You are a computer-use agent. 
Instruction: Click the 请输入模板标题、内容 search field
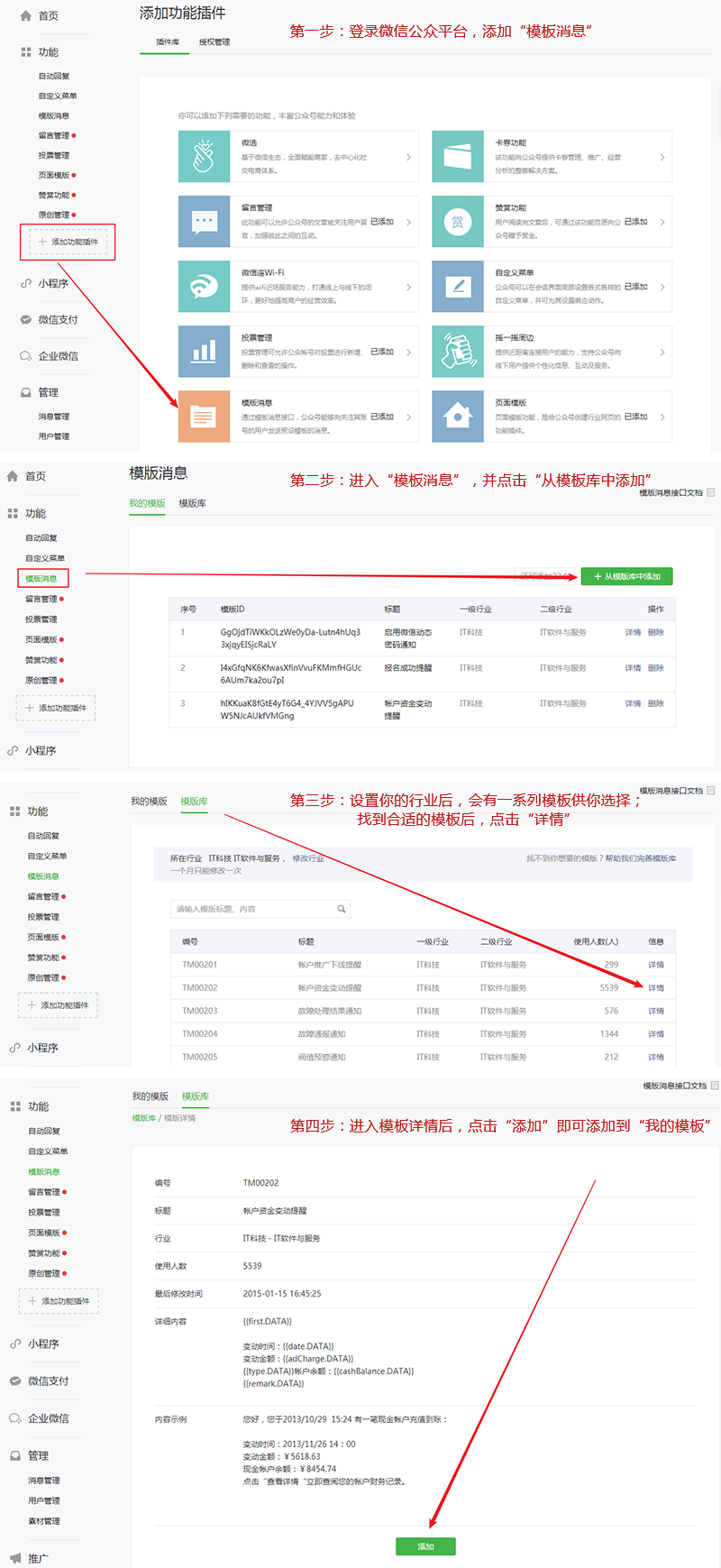tap(252, 909)
